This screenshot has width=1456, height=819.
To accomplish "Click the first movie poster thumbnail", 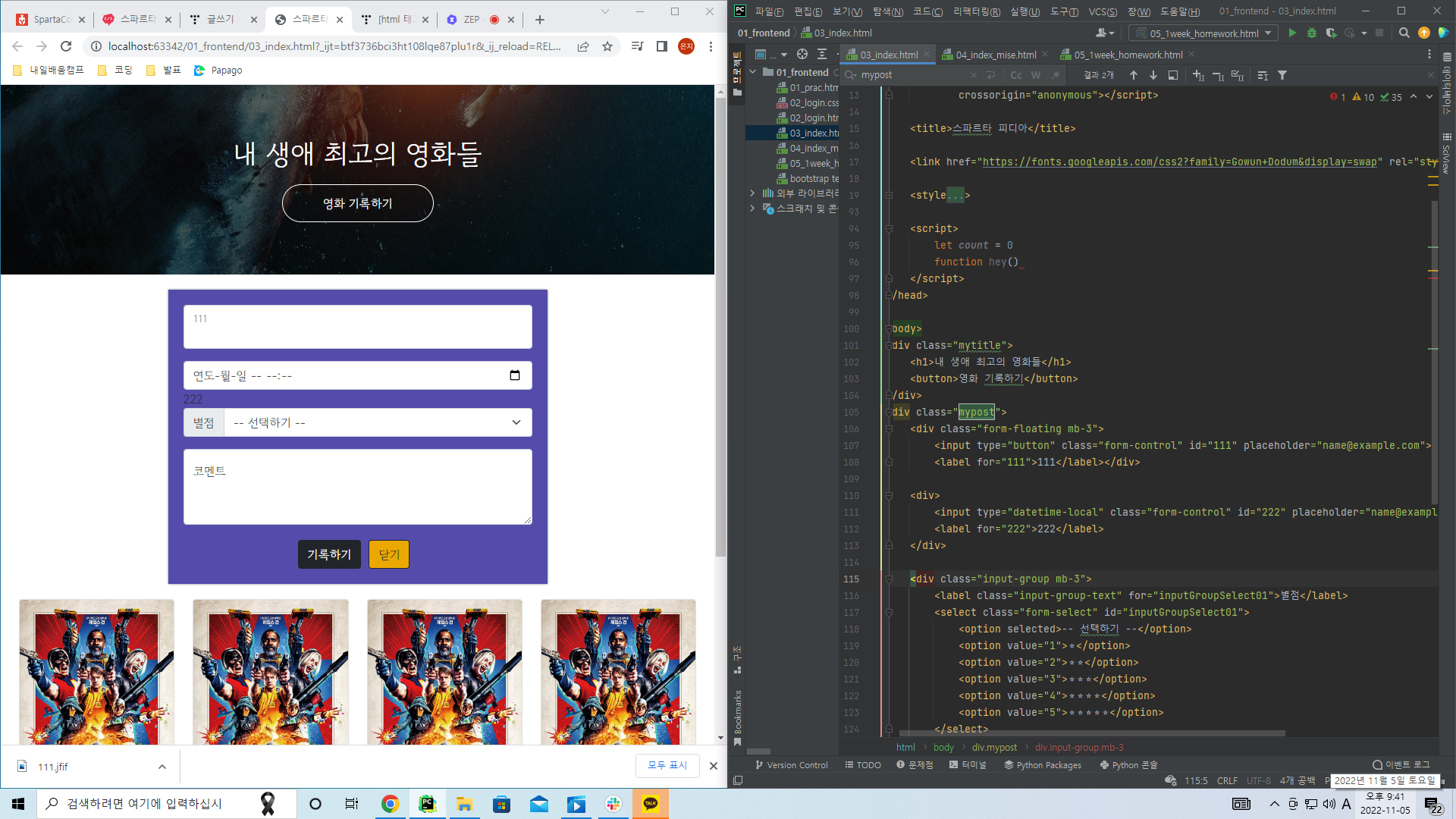I will pyautogui.click(x=96, y=672).
